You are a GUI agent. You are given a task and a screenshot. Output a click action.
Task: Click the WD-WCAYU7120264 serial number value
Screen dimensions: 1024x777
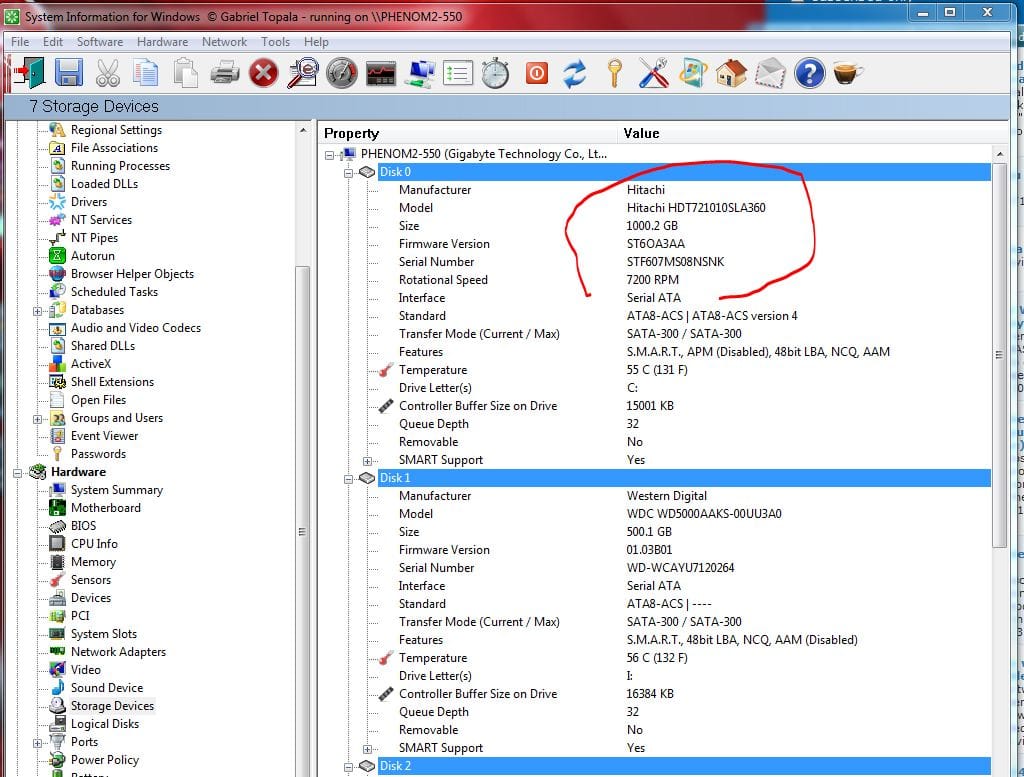click(680, 567)
